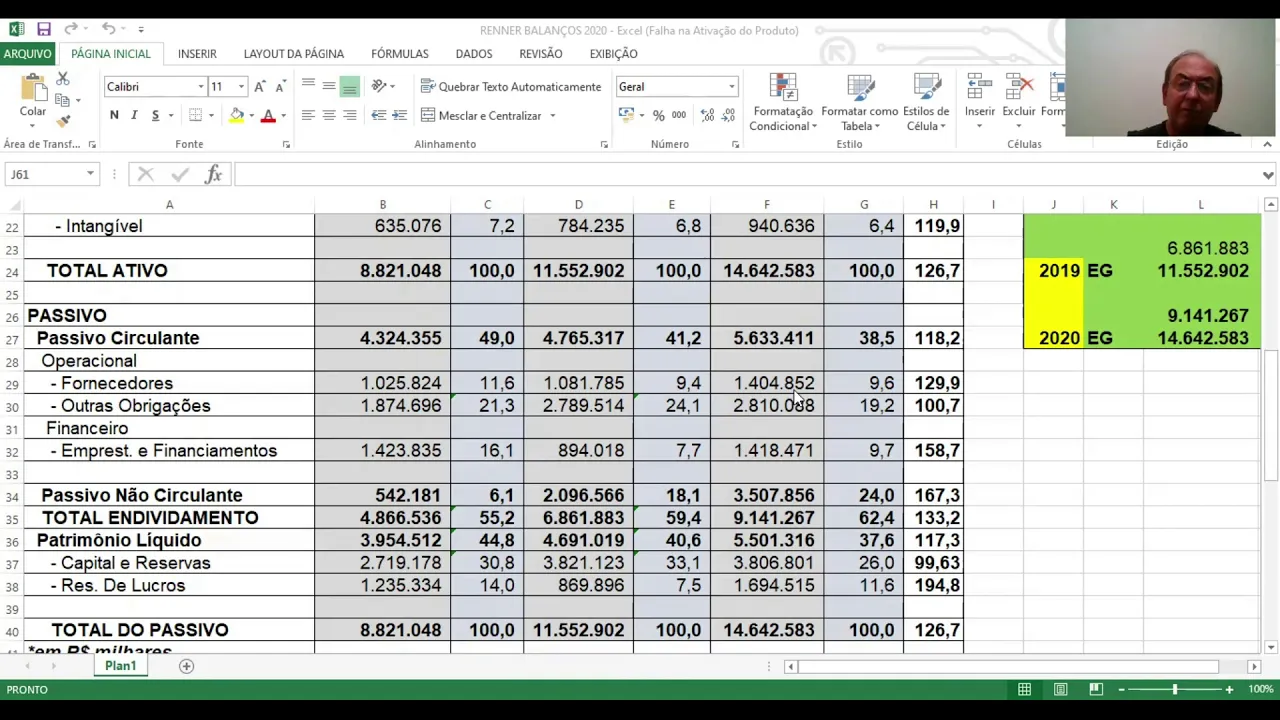Click the formula bar input field
The width and height of the screenshot is (1280, 720).
coord(745,174)
